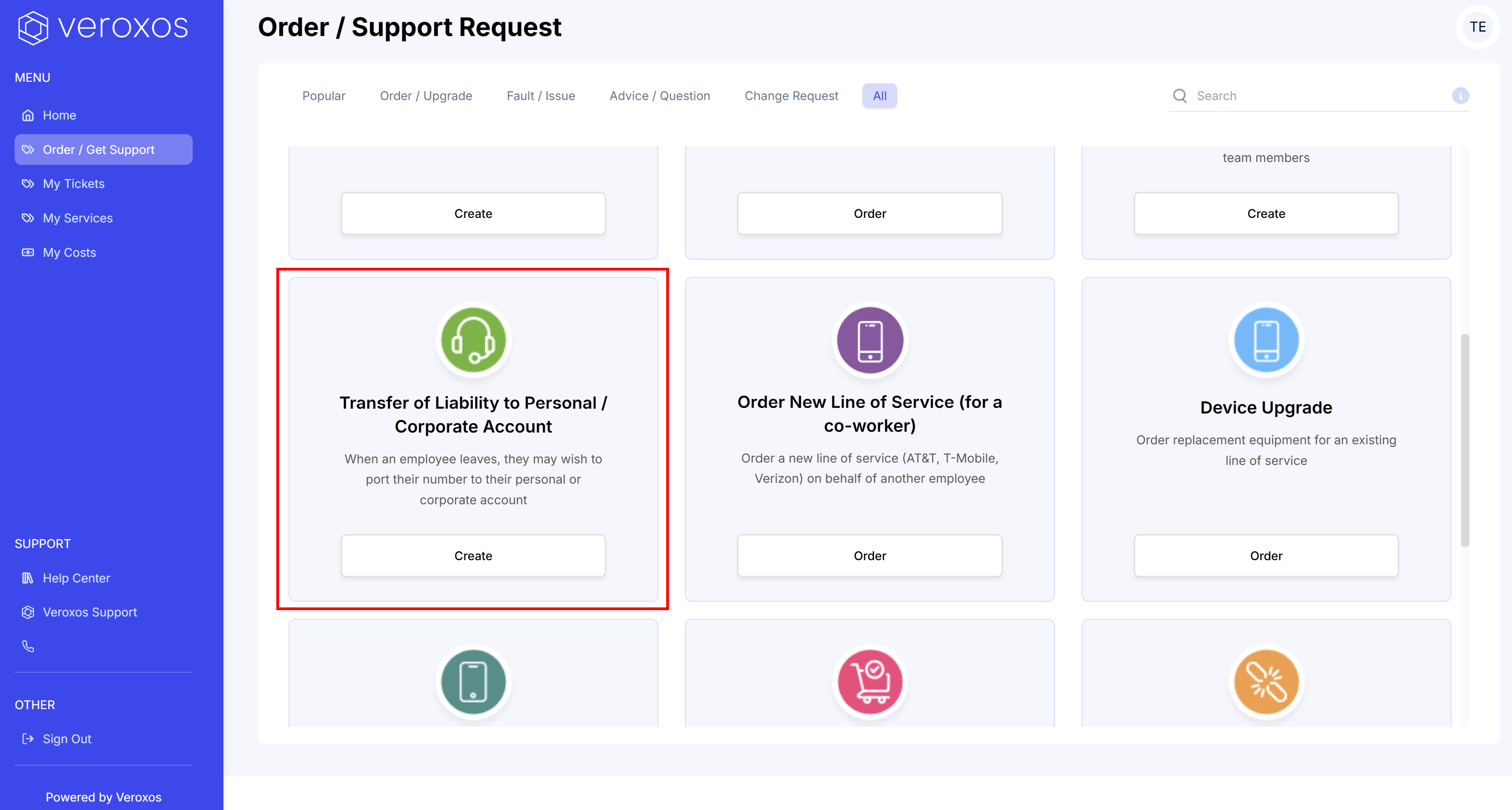Image resolution: width=1512 pixels, height=810 pixels.
Task: Click the Home house icon in sidebar
Action: click(28, 115)
